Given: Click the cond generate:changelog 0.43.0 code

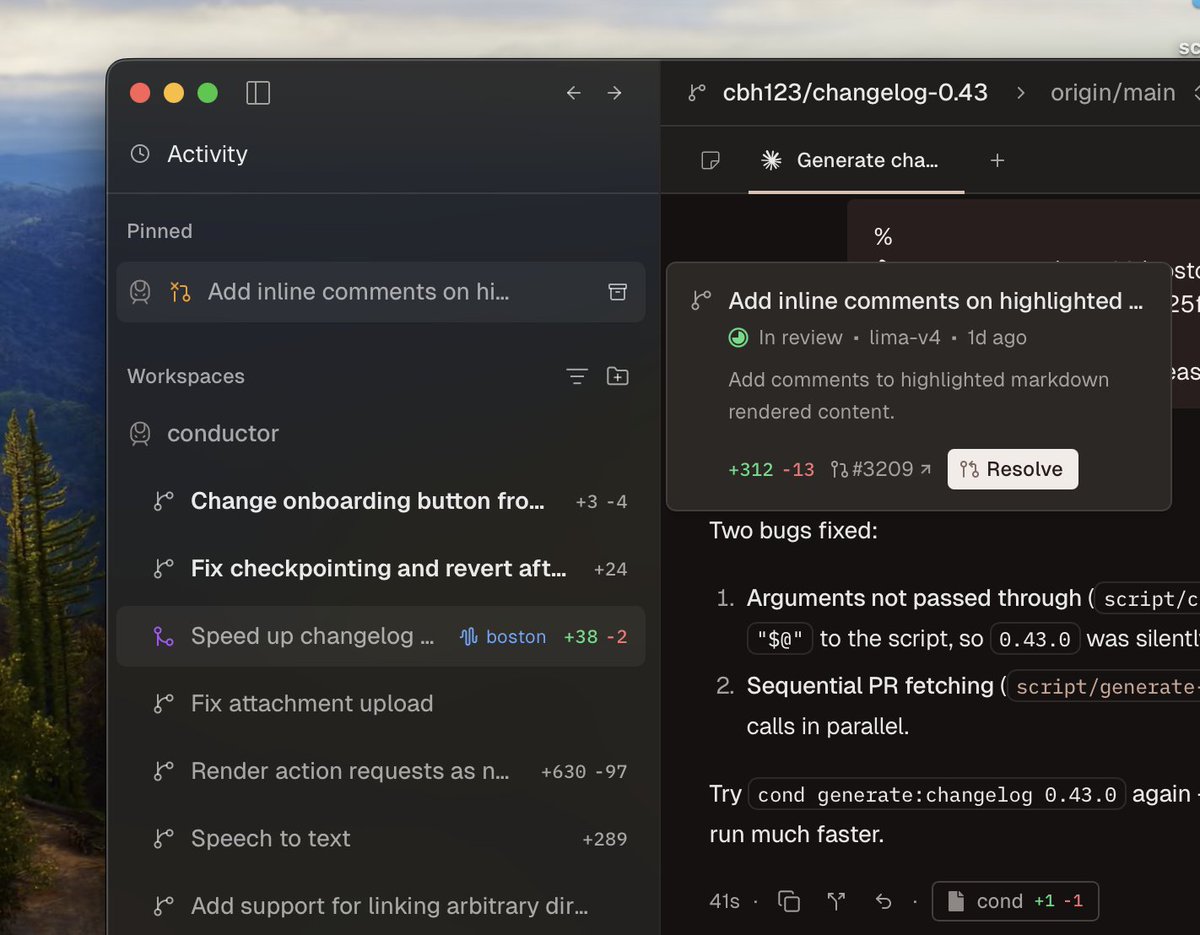Looking at the screenshot, I should 937,796.
